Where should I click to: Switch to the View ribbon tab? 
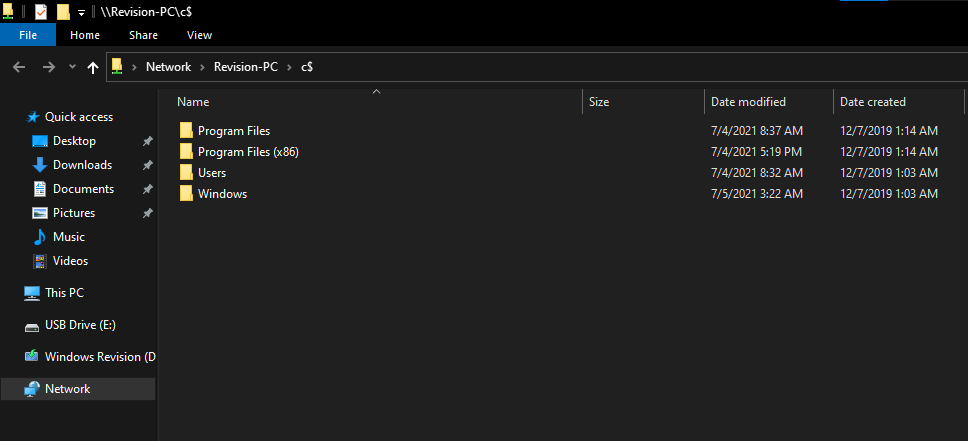click(199, 35)
